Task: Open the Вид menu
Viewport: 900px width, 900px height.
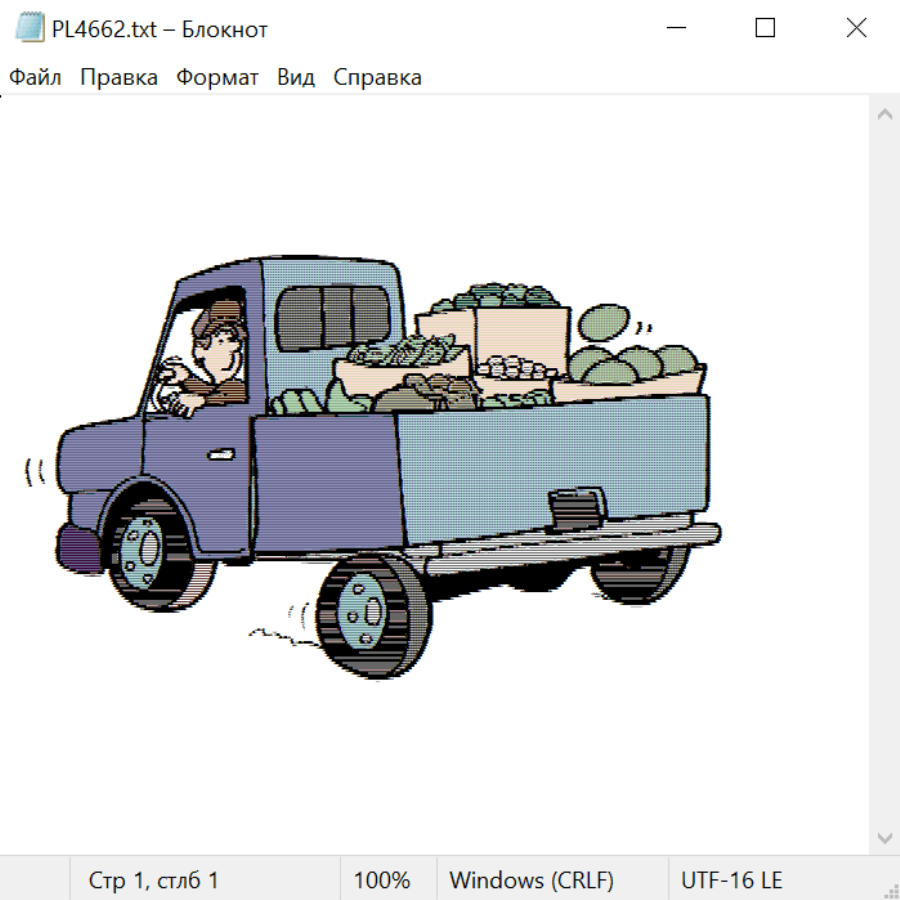Action: coord(296,78)
